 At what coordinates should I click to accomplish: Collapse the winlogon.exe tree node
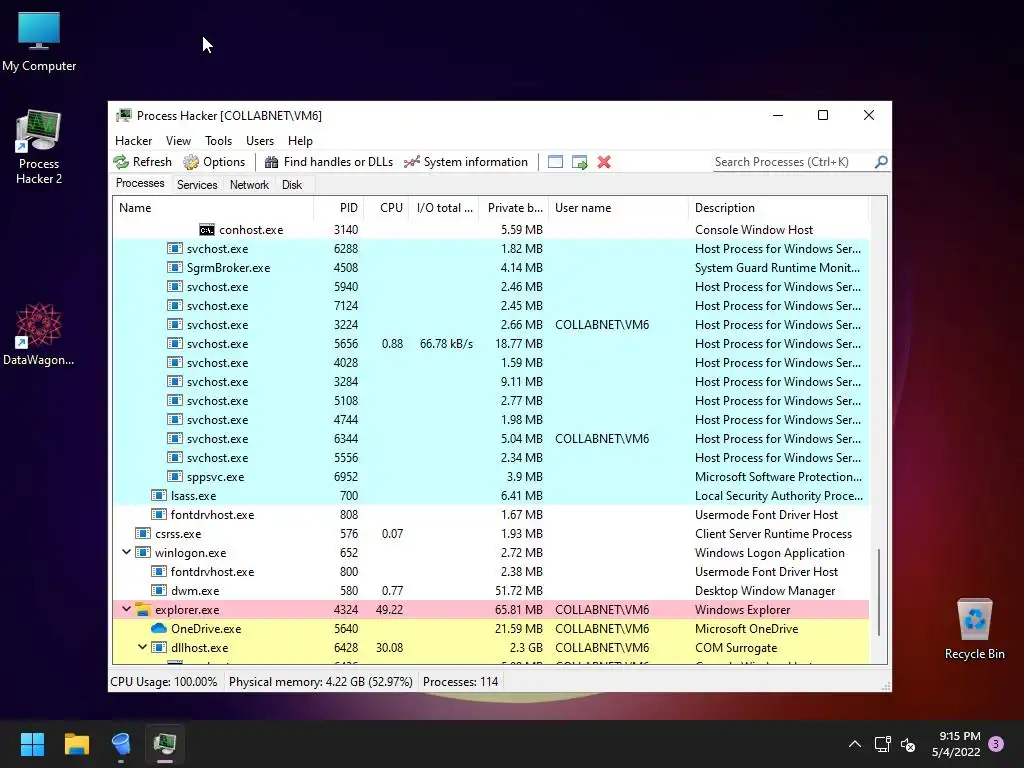[126, 552]
